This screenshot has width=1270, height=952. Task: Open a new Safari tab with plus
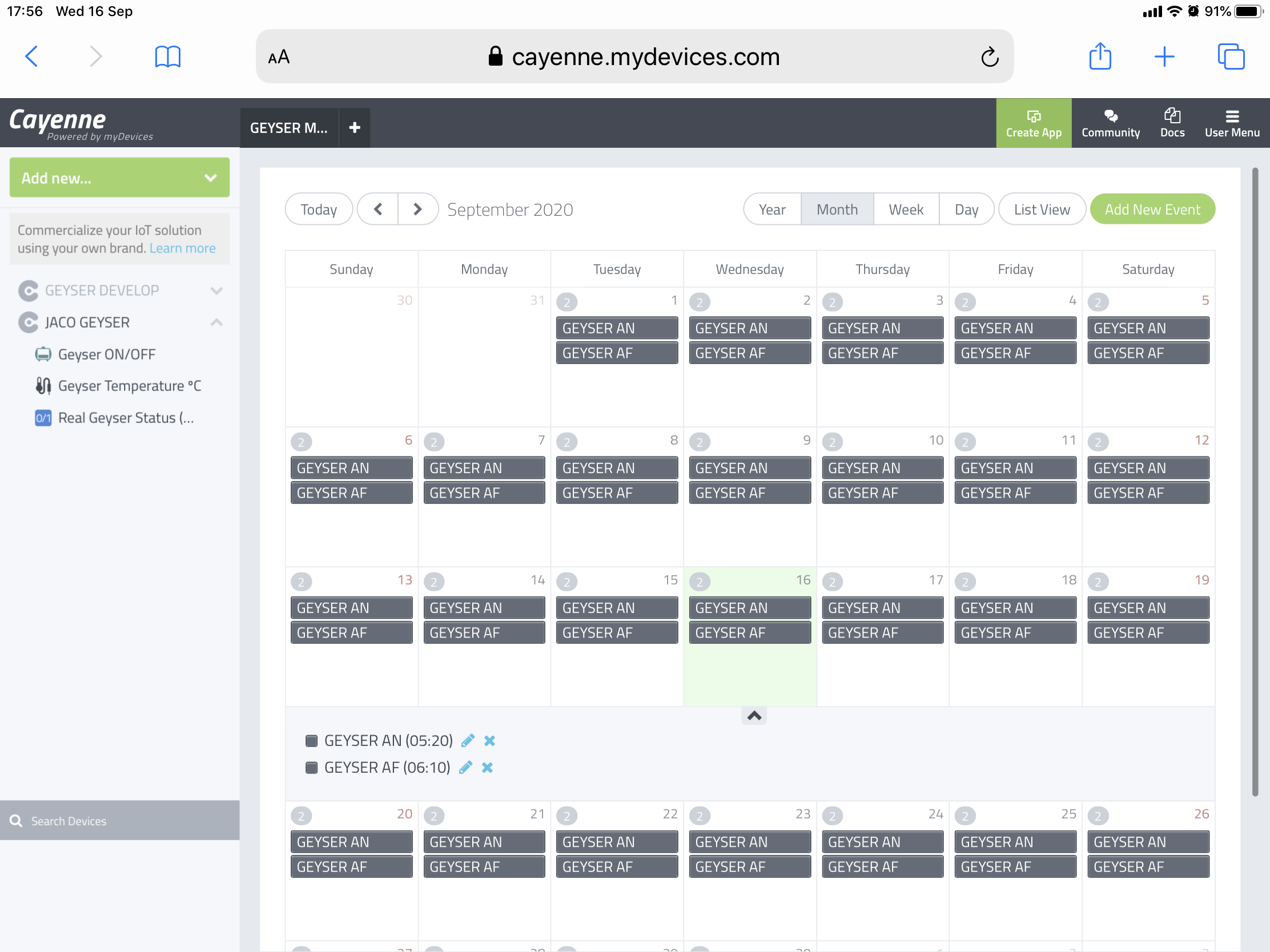(x=1164, y=57)
